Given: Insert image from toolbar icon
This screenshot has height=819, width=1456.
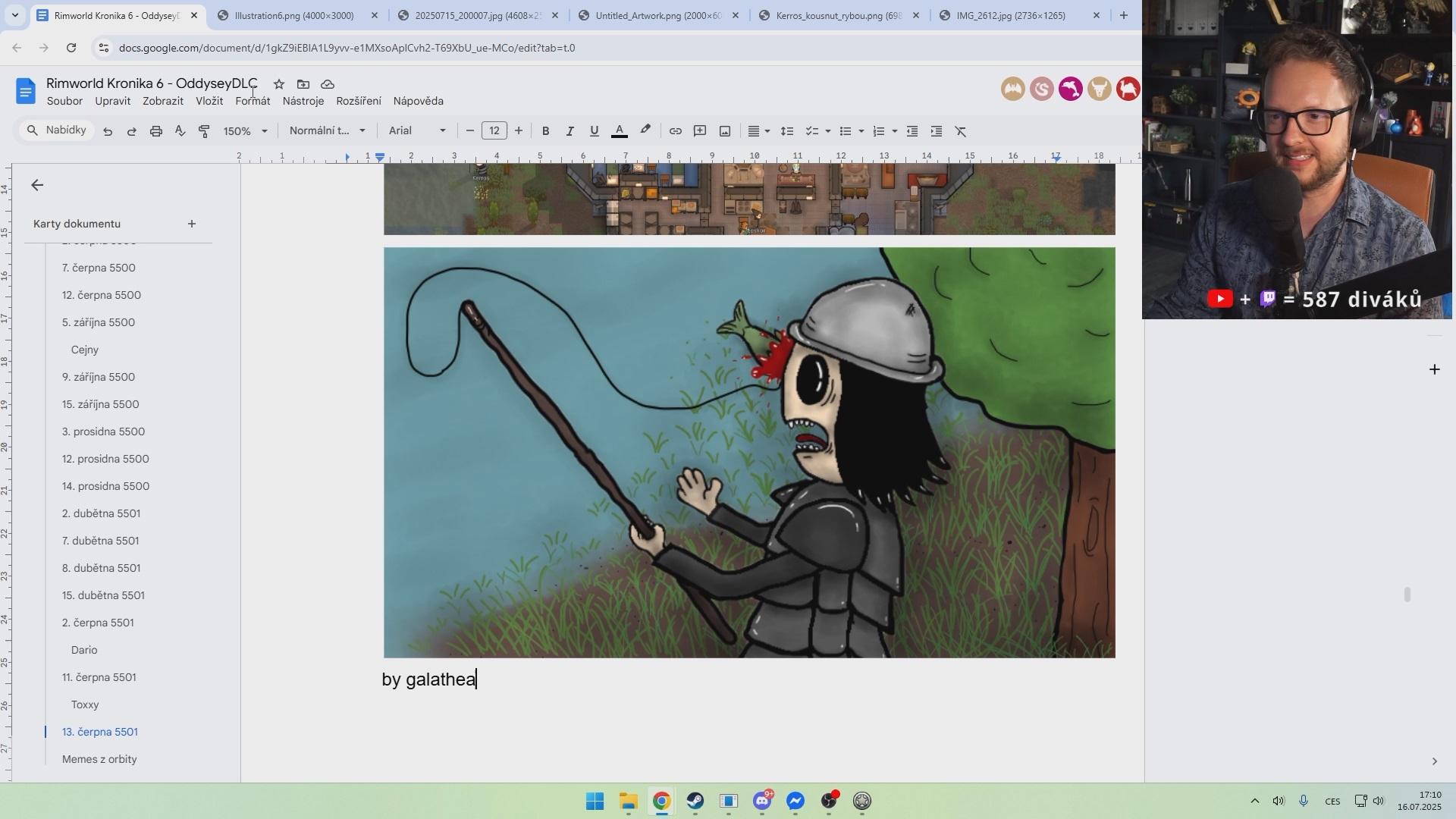Looking at the screenshot, I should click(725, 131).
